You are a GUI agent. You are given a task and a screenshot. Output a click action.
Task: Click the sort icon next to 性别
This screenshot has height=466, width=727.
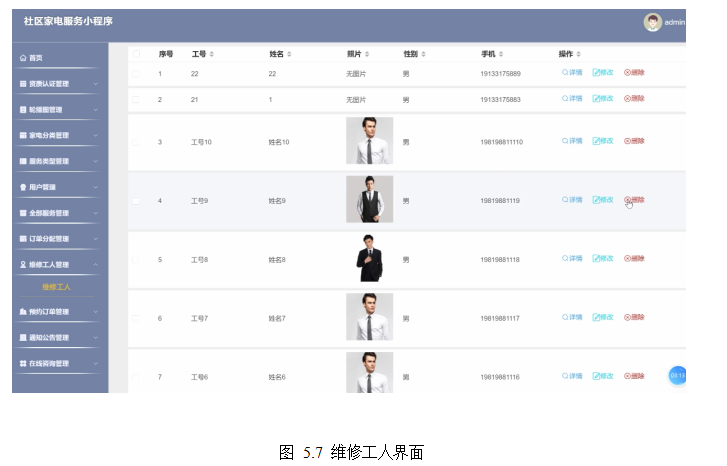[x=423, y=54]
